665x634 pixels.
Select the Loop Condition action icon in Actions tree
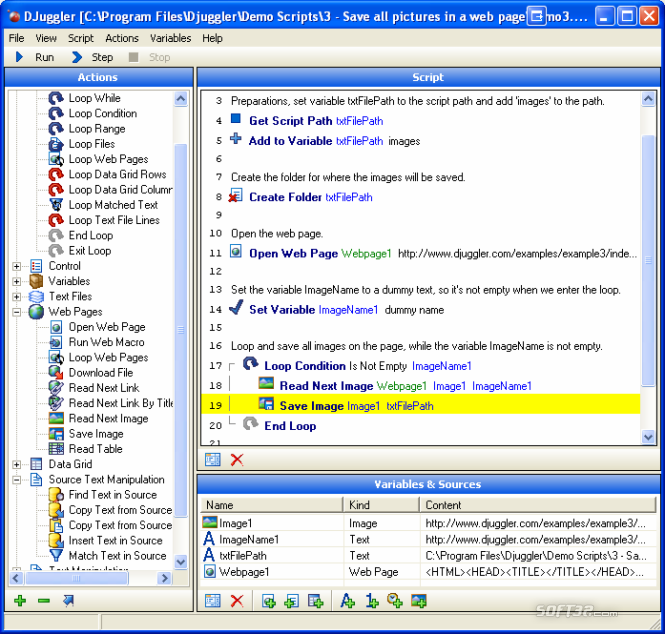tap(56, 113)
